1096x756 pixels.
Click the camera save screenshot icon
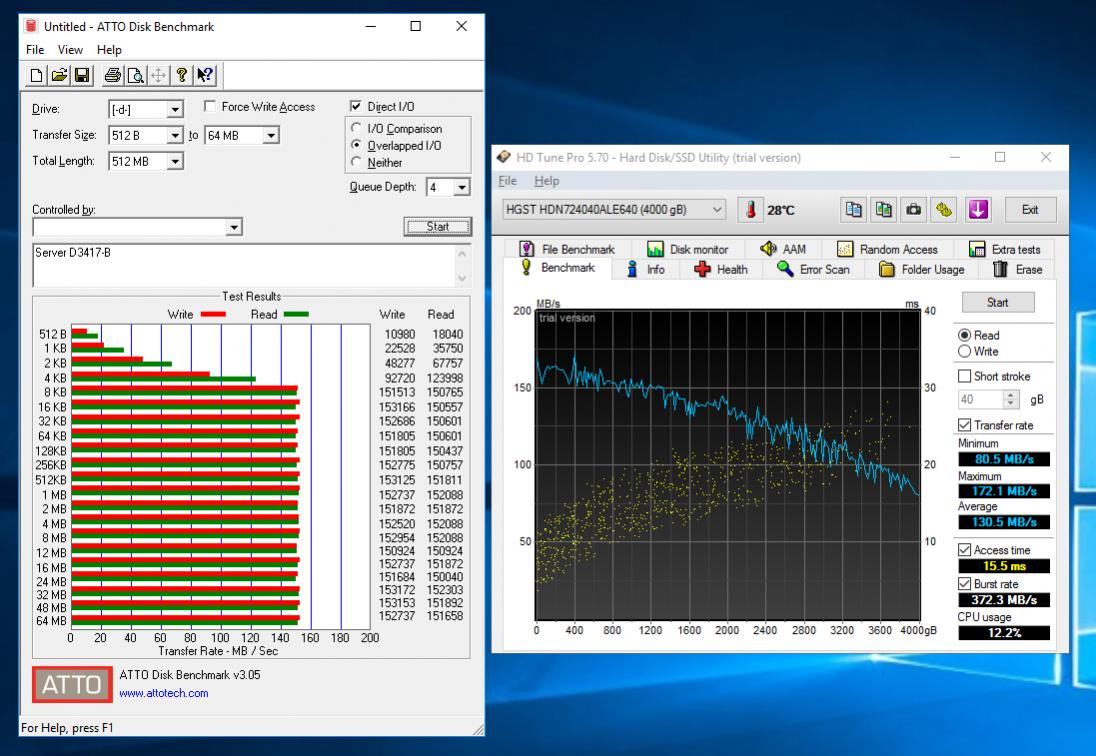pyautogui.click(x=914, y=210)
